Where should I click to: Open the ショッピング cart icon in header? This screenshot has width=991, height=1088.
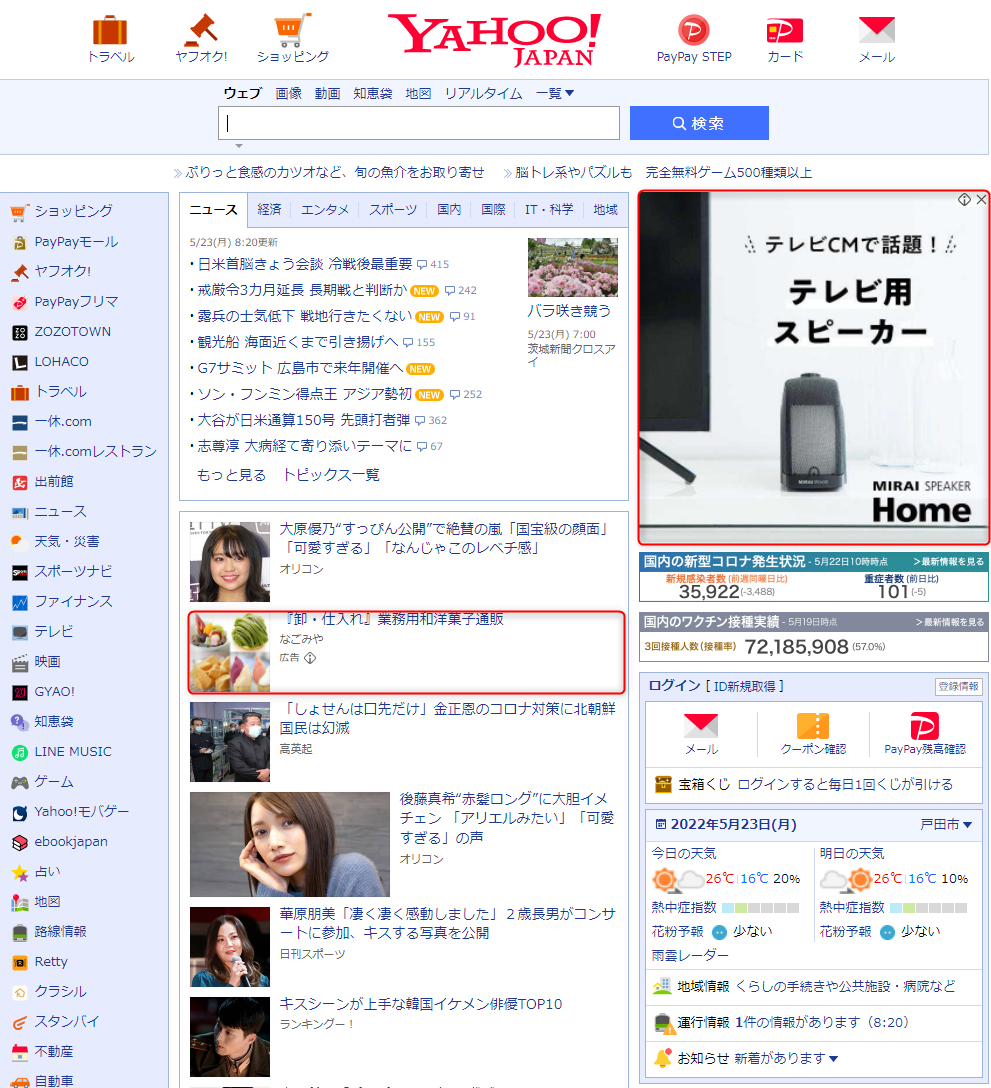coord(292,30)
